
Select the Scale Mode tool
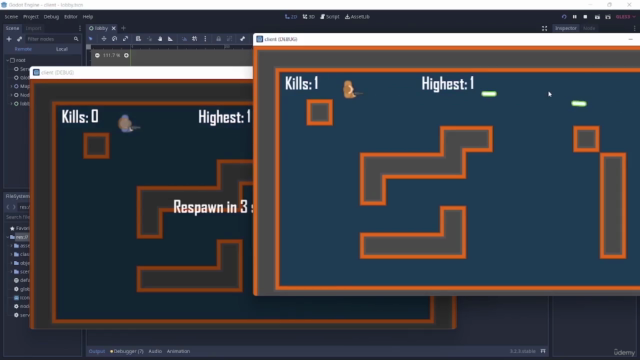(126, 39)
